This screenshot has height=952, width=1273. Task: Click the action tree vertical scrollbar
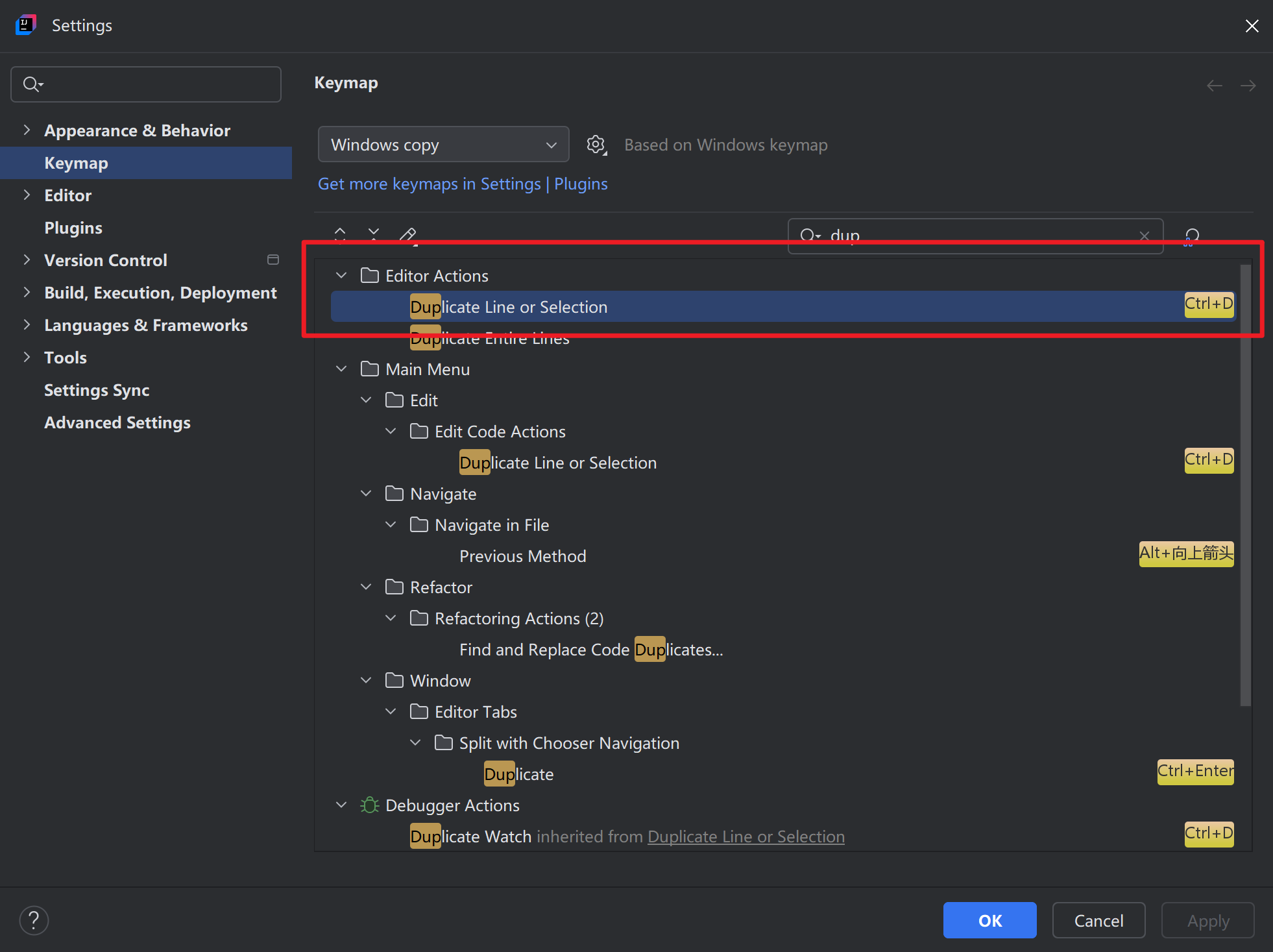(x=1245, y=485)
